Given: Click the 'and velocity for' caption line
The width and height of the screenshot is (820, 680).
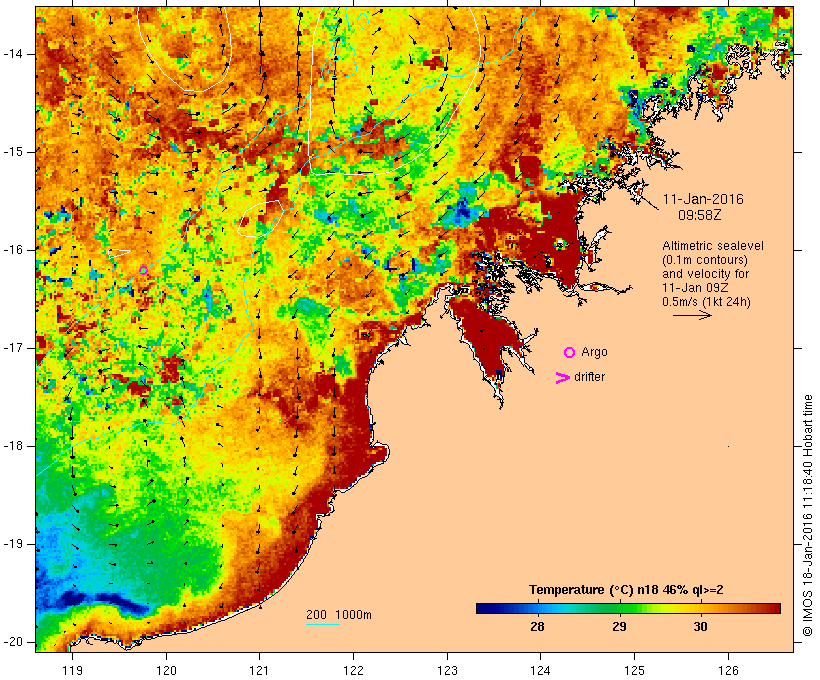Looking at the screenshot, I should [705, 274].
